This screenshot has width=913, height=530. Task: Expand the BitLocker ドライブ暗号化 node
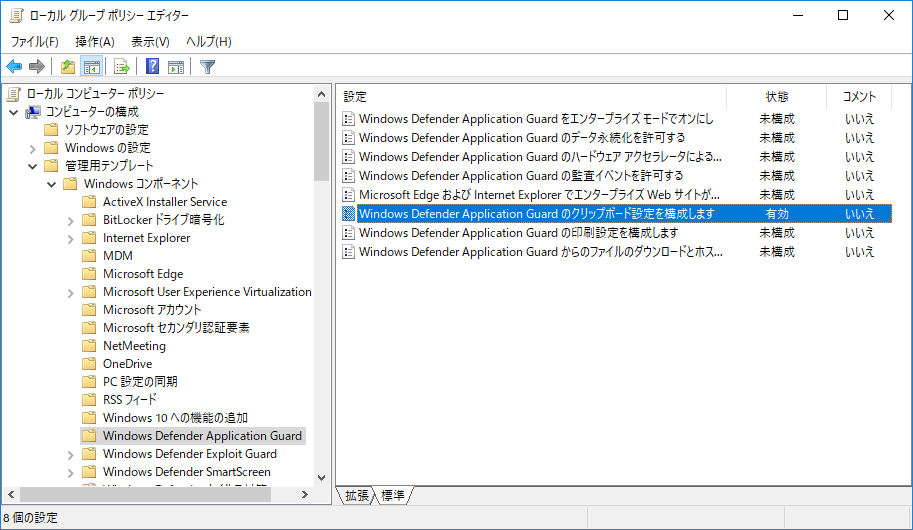(x=70, y=221)
